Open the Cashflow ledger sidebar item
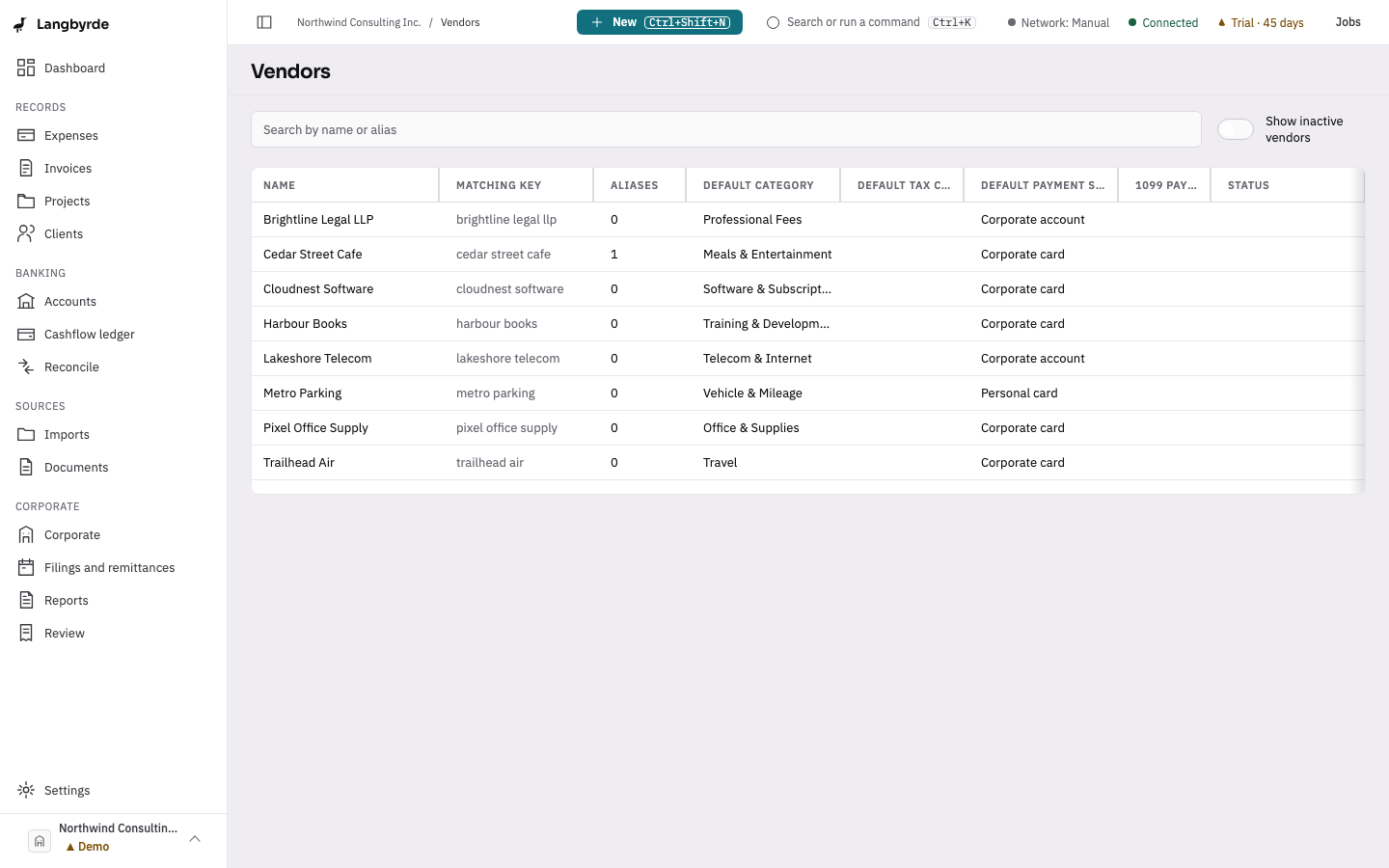The image size is (1389, 868). click(x=113, y=334)
